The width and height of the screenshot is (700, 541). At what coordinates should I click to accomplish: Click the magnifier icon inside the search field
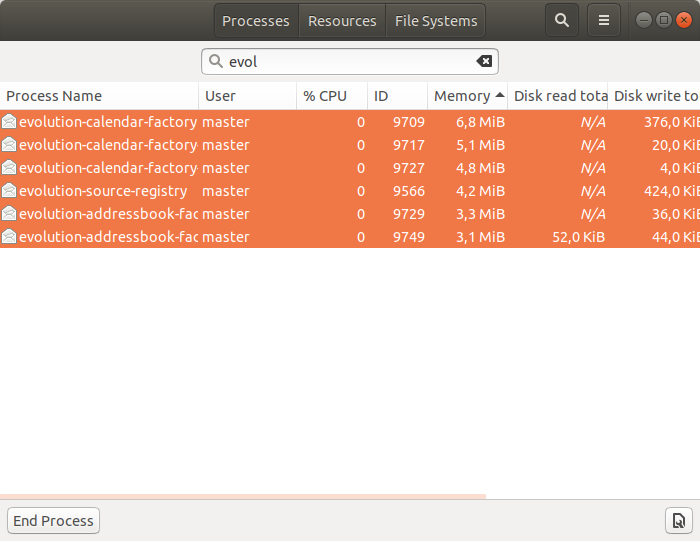216,61
